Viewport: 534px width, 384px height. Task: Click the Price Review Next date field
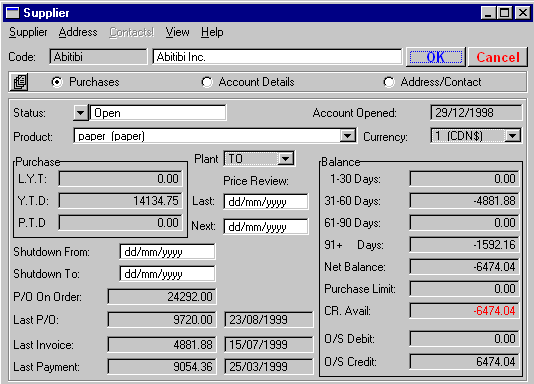coord(266,227)
